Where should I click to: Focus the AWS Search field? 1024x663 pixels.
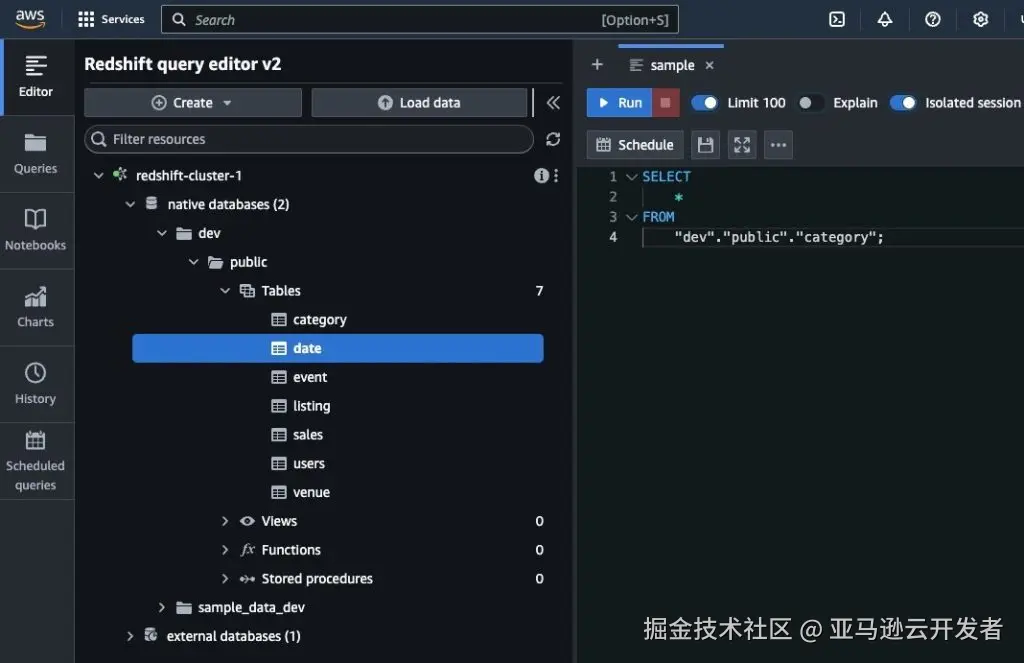419,20
